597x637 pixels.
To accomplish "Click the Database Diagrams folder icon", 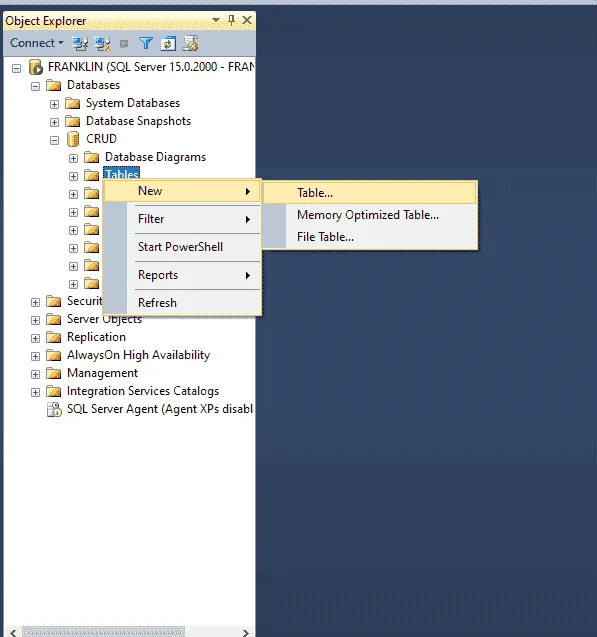I will click(x=91, y=157).
